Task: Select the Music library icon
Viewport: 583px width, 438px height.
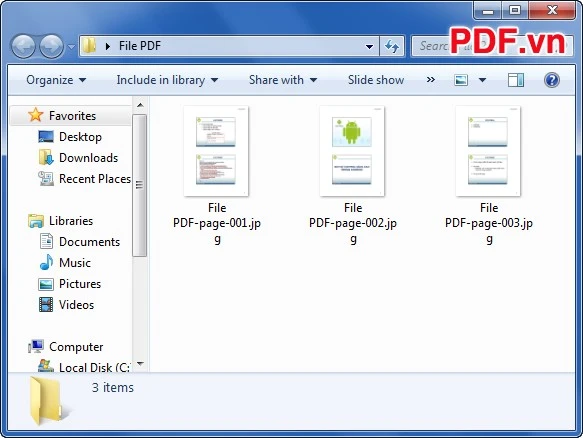Action: click(x=46, y=263)
